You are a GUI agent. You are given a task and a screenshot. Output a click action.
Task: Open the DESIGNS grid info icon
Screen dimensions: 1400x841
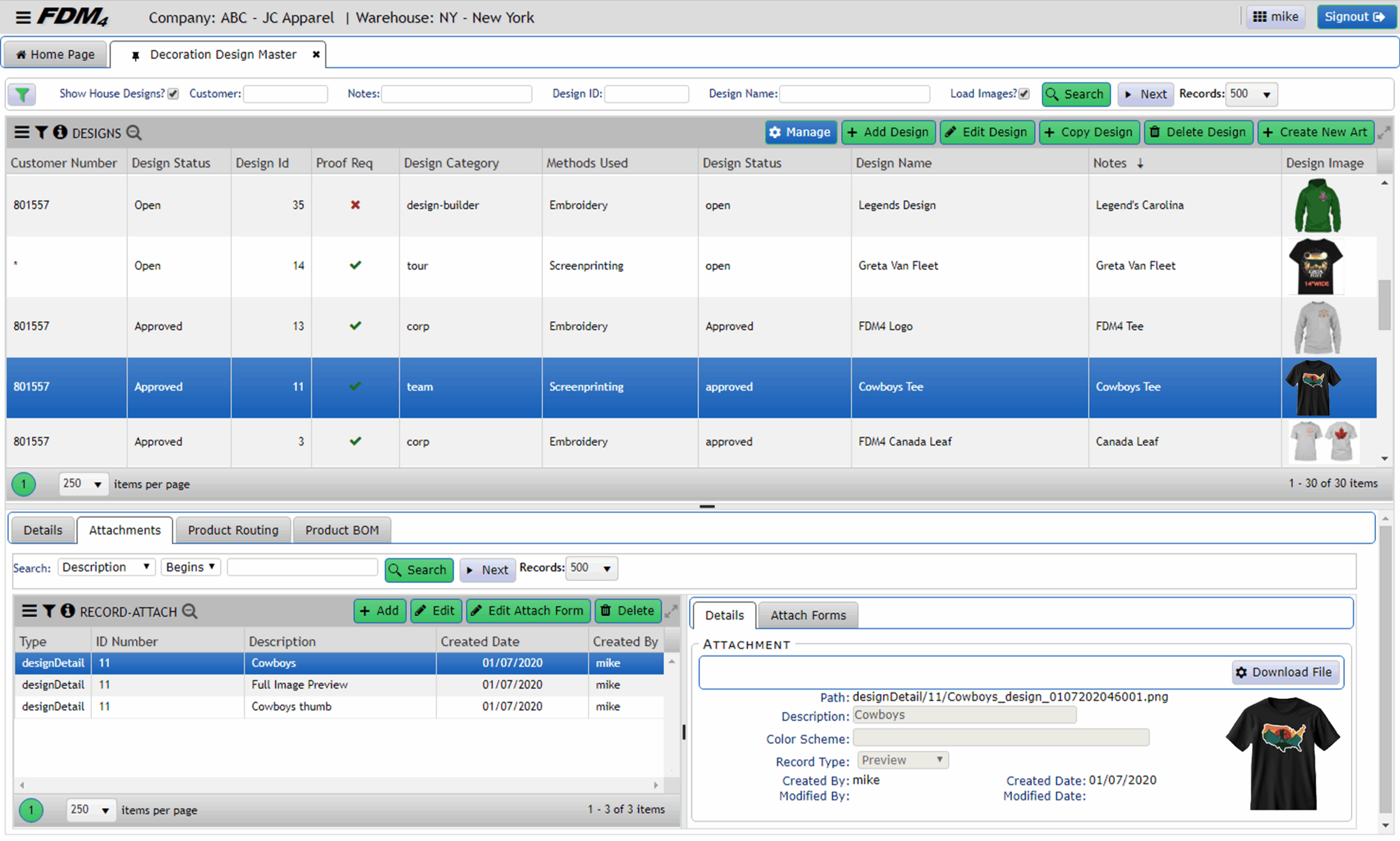click(x=60, y=132)
